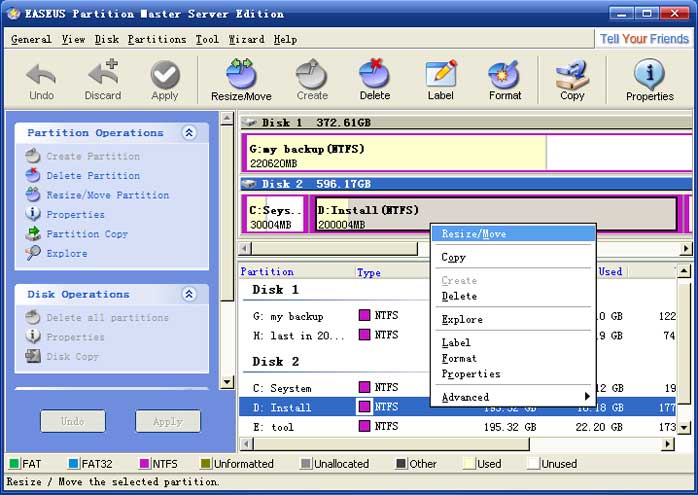
Task: Click the Create toolbar icon
Action: tap(312, 74)
